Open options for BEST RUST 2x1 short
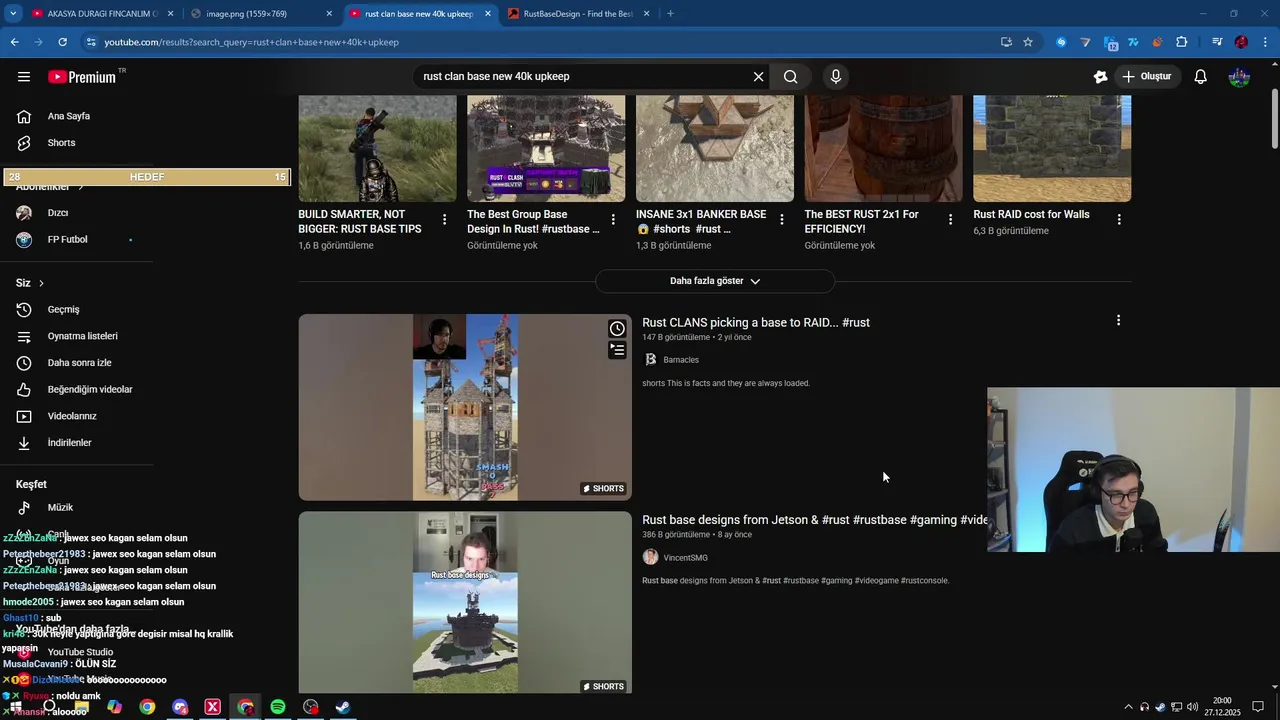 951,220
